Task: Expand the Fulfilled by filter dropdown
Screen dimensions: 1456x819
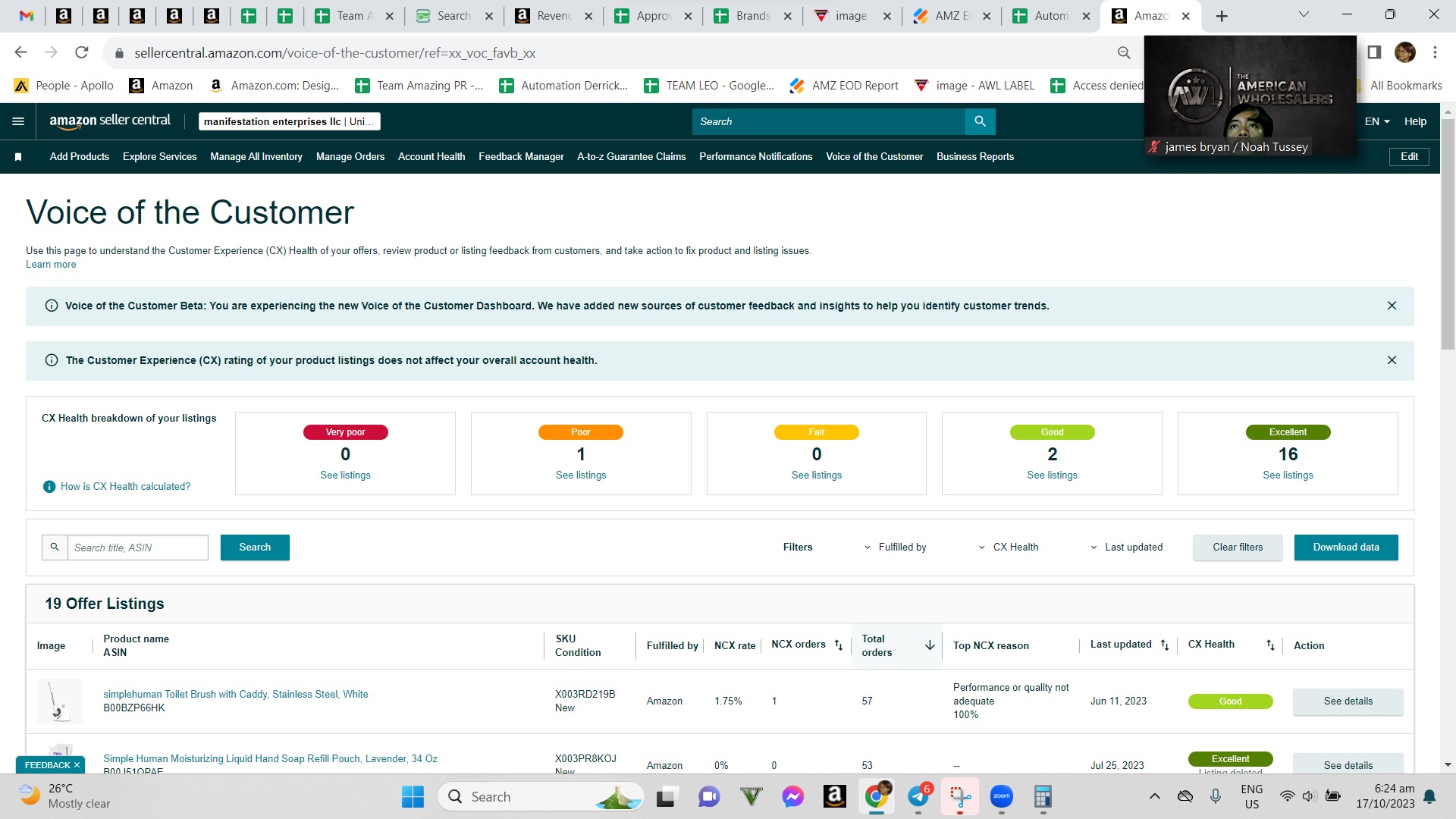Action: point(895,548)
